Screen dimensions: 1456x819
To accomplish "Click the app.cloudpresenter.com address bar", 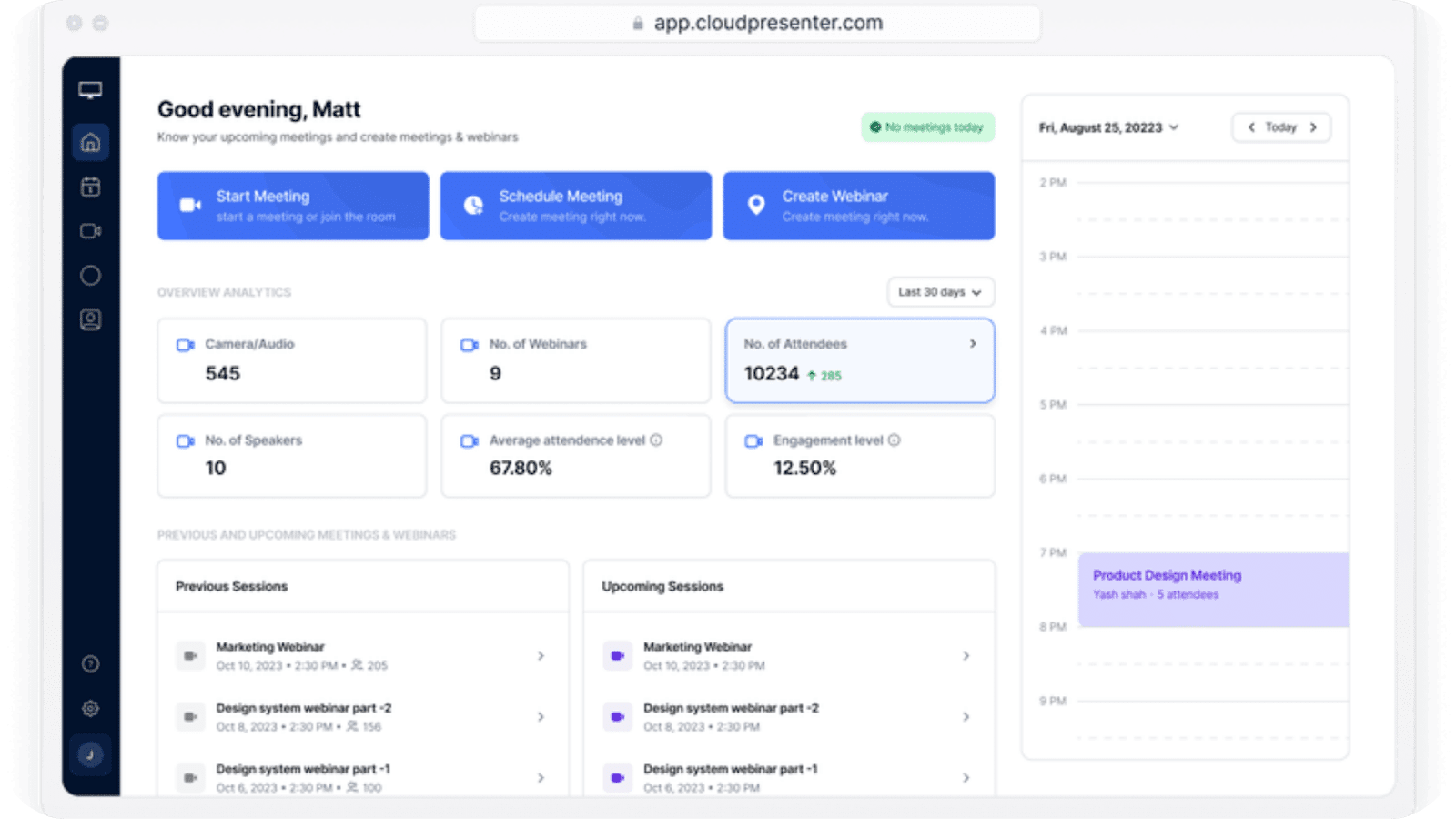I will click(757, 24).
